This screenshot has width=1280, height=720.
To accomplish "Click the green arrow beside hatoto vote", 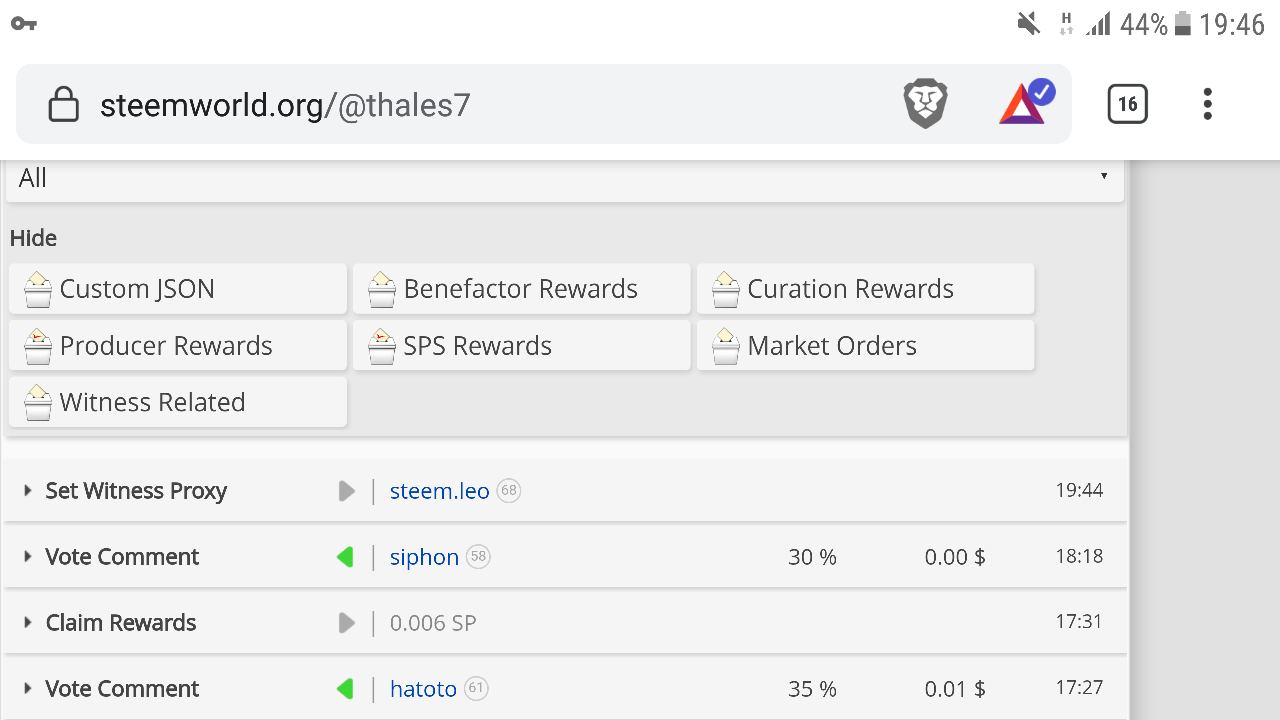I will point(345,689).
